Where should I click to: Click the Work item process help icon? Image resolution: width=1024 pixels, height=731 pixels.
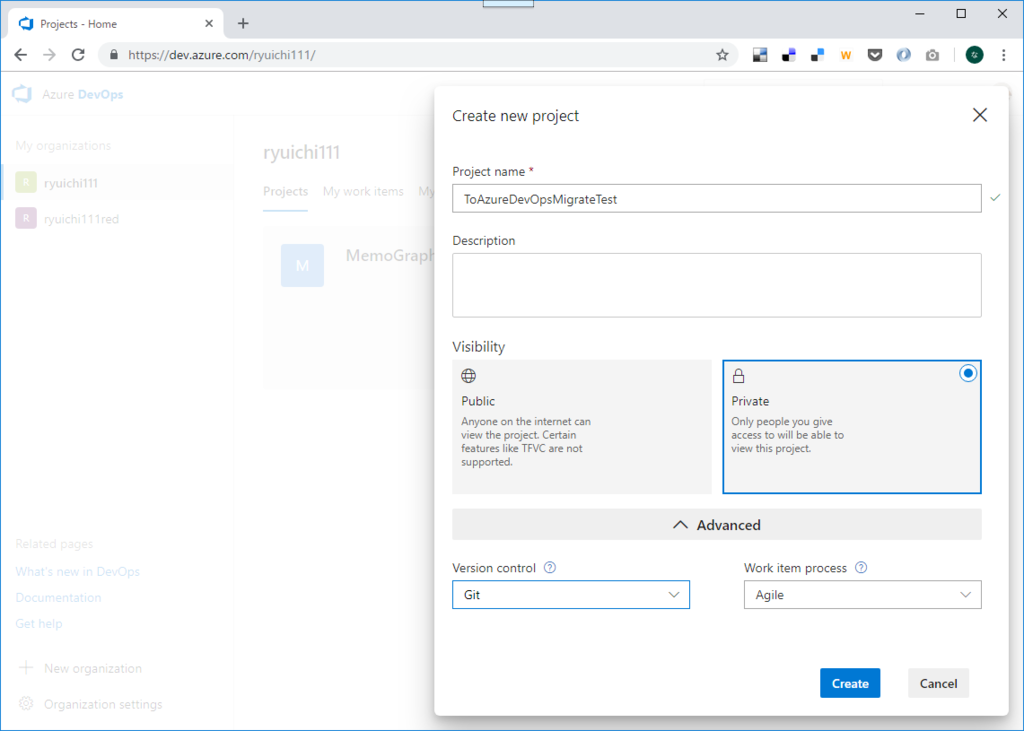pos(861,567)
